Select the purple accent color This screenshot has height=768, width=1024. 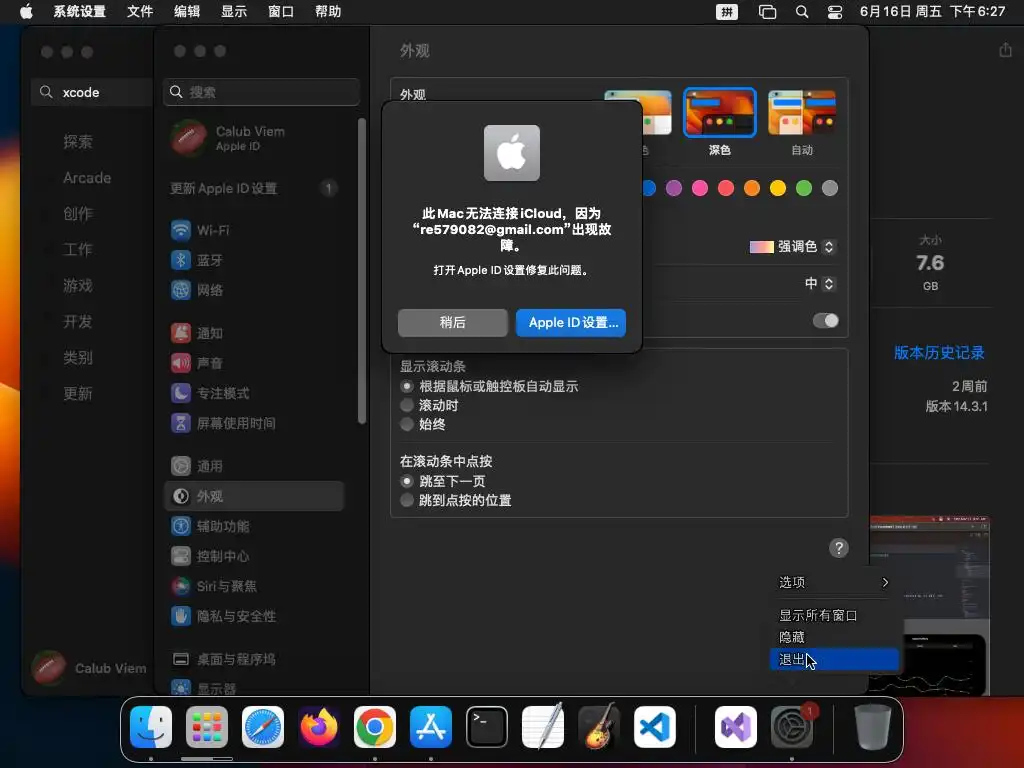673,188
